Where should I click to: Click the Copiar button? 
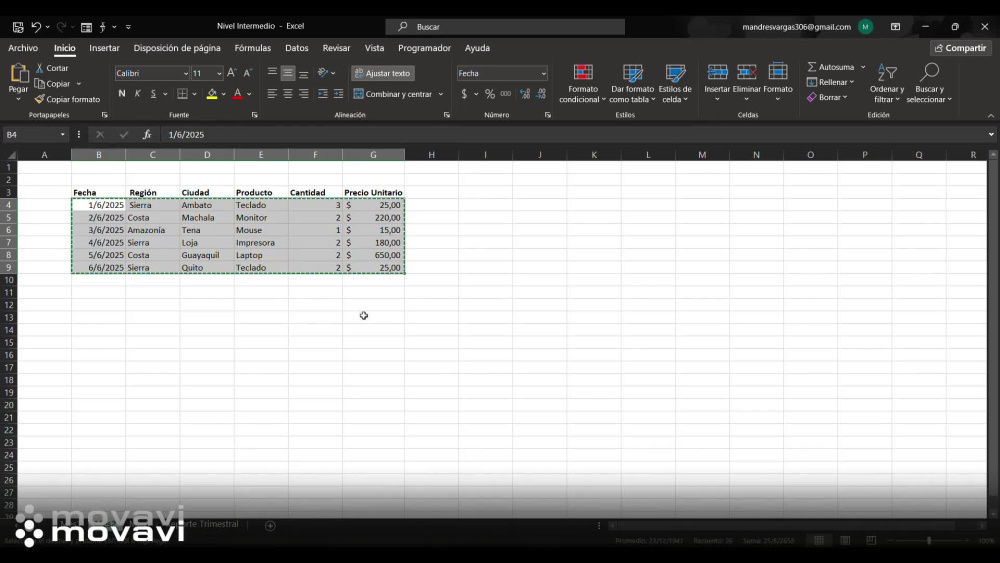click(52, 84)
